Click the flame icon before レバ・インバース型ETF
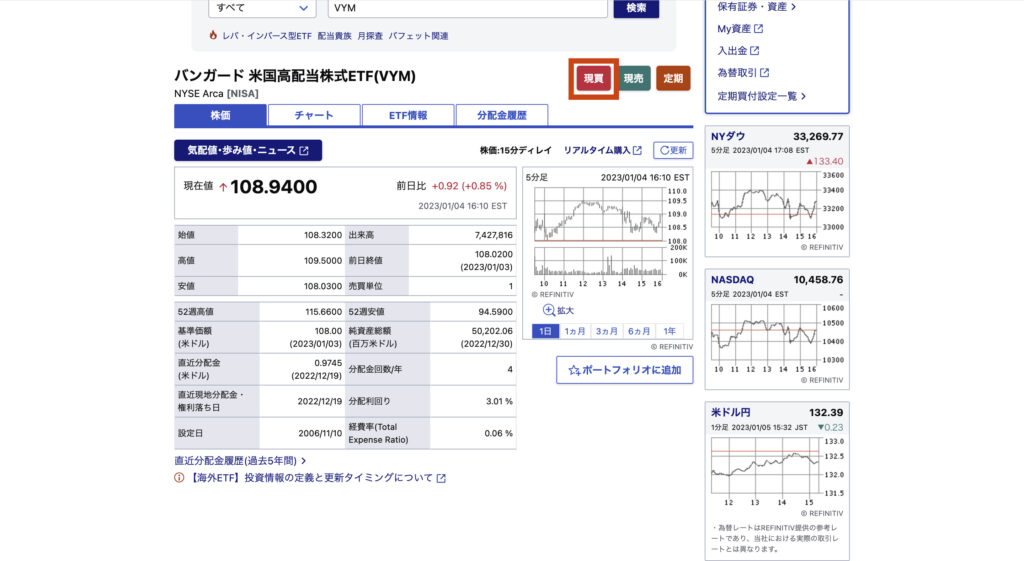 pyautogui.click(x=213, y=35)
